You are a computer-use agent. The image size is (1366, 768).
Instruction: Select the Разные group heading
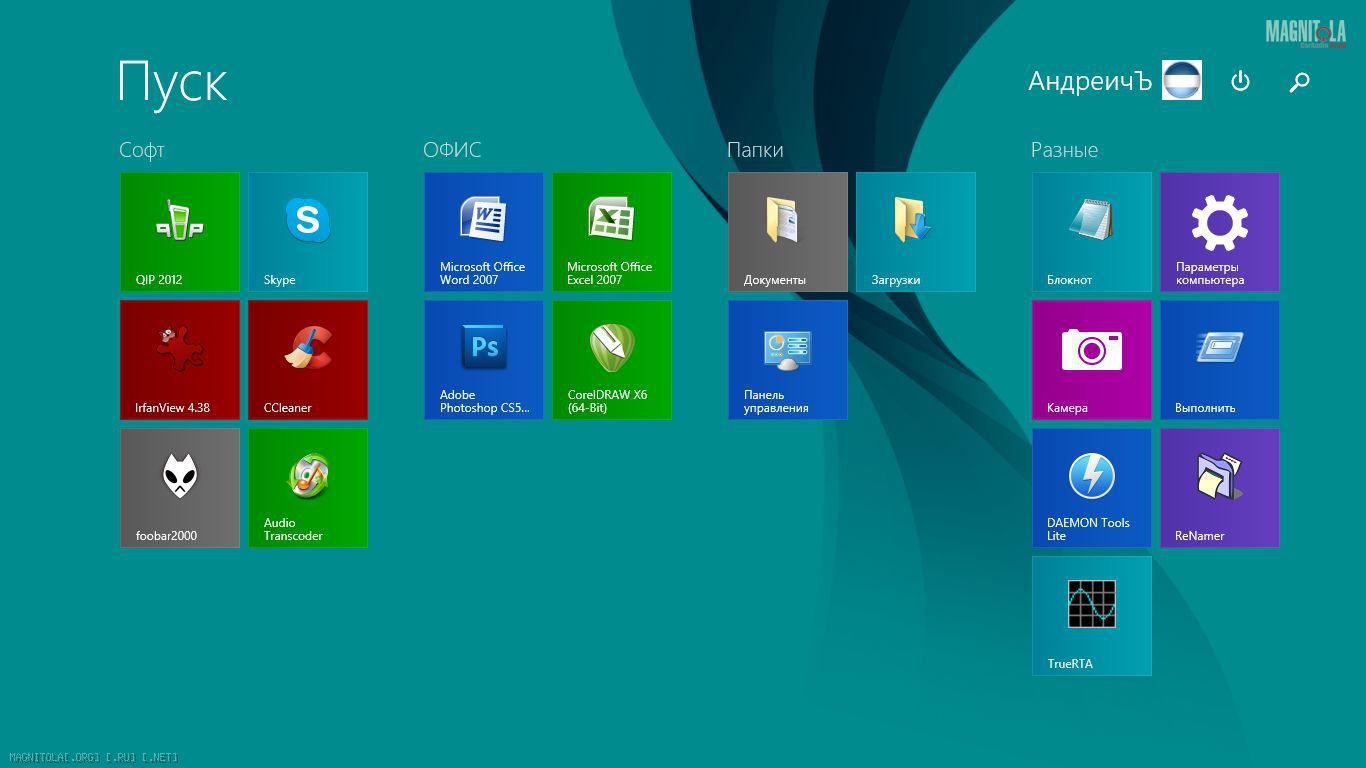click(1064, 150)
